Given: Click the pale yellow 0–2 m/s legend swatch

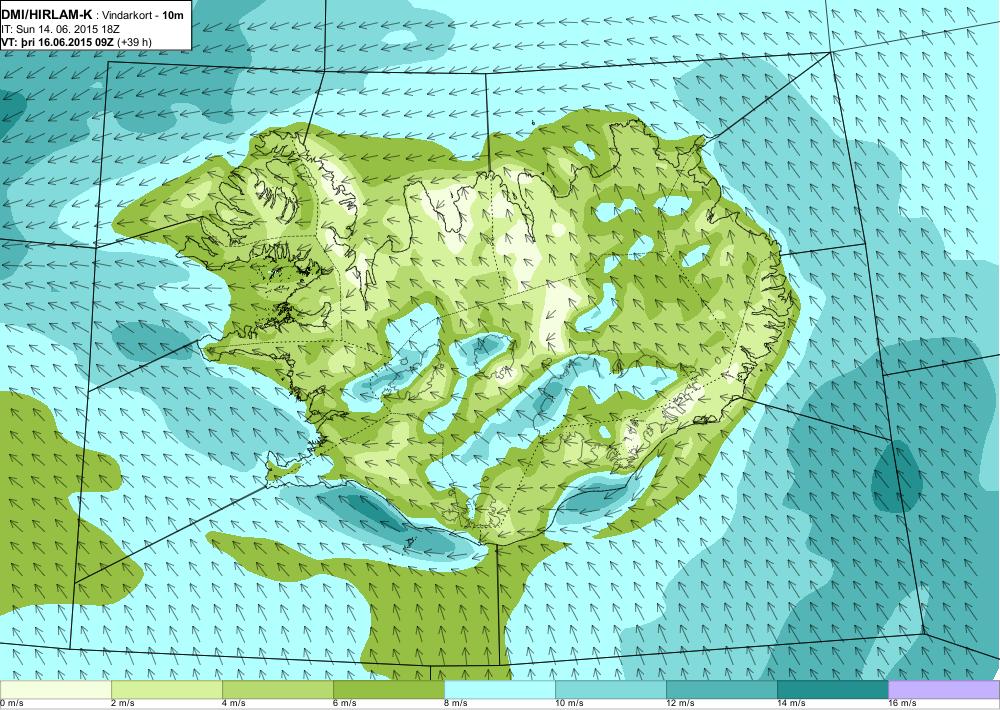Looking at the screenshot, I should (x=55, y=690).
